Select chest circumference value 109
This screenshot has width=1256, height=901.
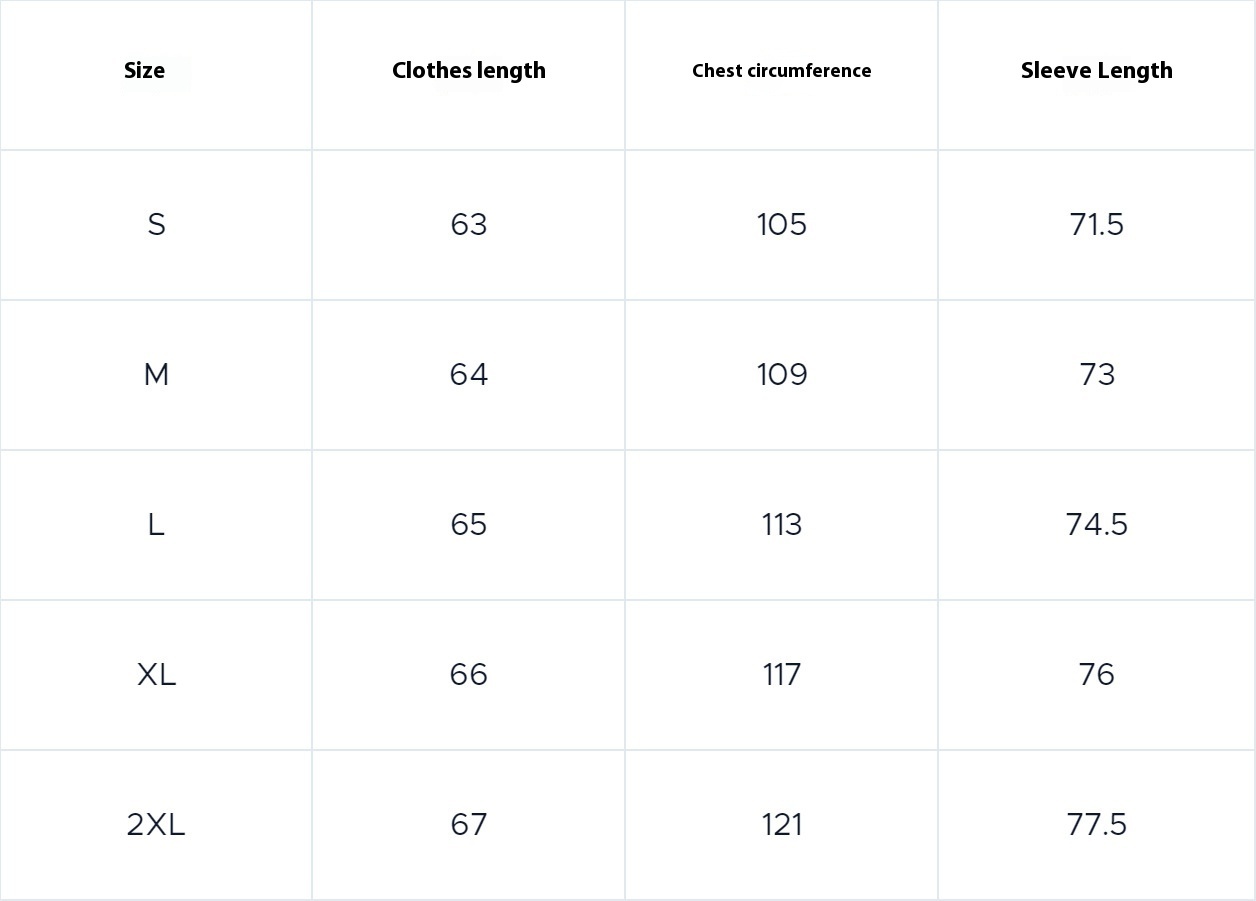pos(782,375)
